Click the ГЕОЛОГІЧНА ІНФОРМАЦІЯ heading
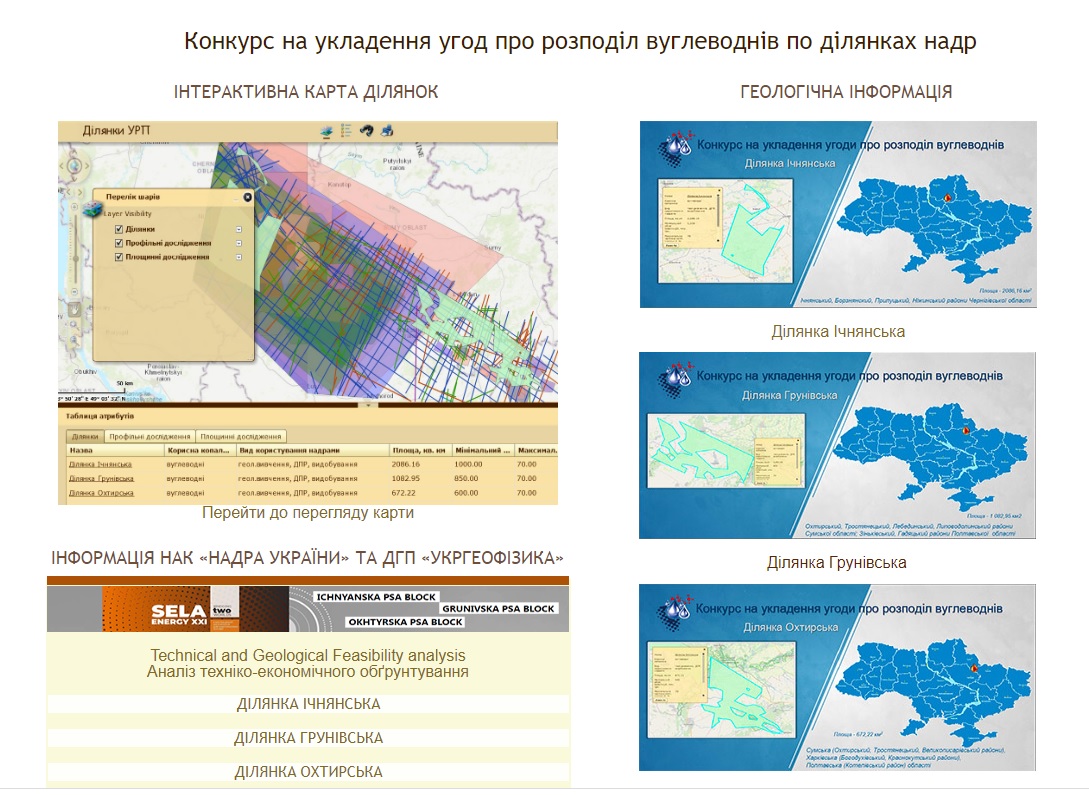1089x795 pixels. (x=846, y=92)
